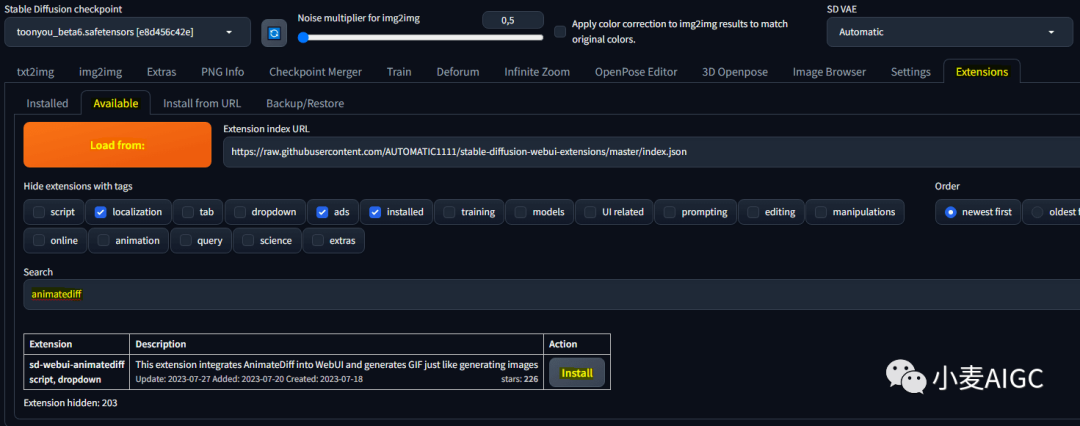Click the Search field containing animatediff
The image size is (1080, 426).
[551, 295]
